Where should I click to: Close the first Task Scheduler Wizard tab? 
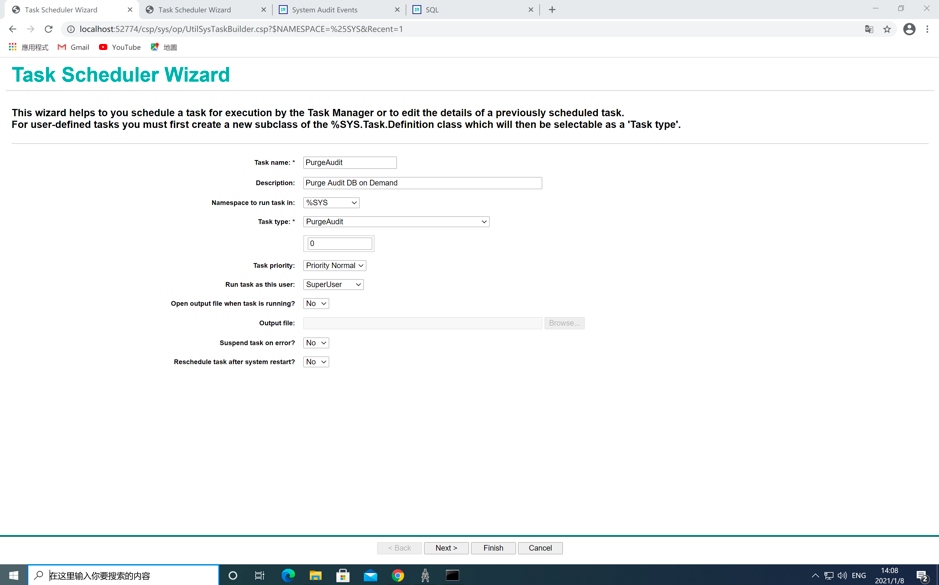130,10
